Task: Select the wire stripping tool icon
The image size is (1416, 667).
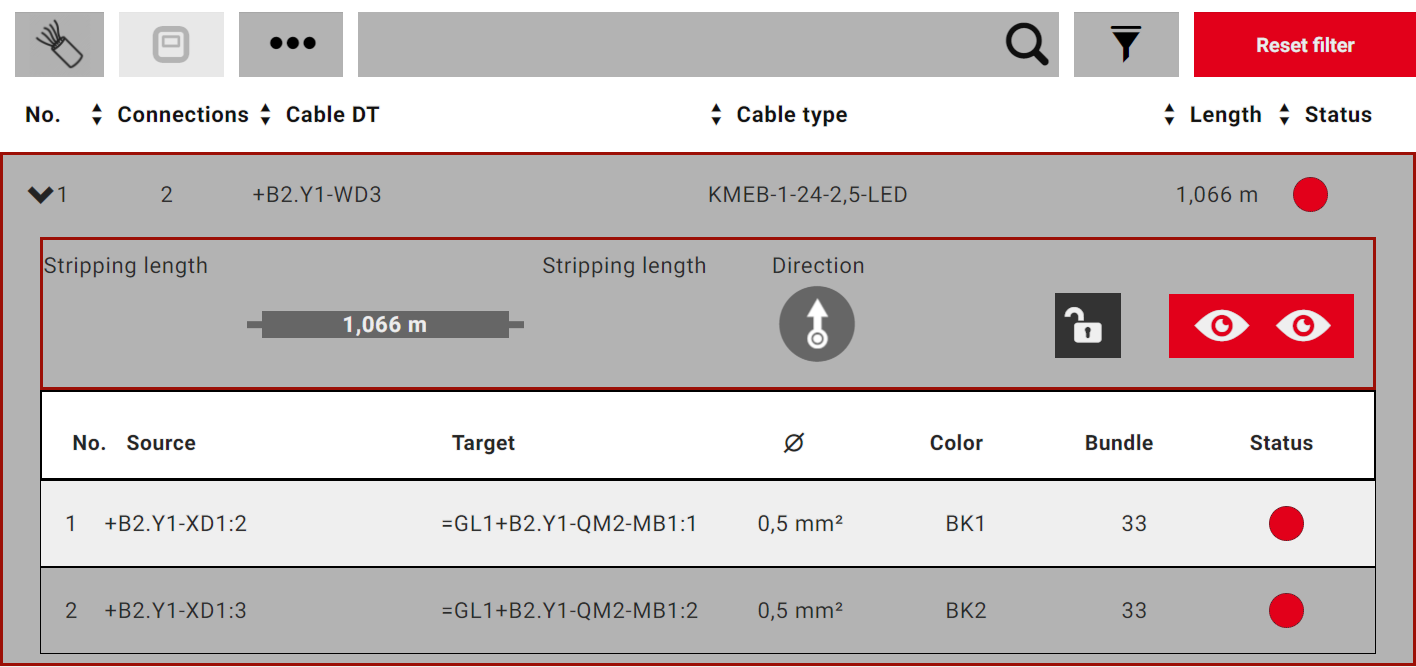Action: coord(58,44)
